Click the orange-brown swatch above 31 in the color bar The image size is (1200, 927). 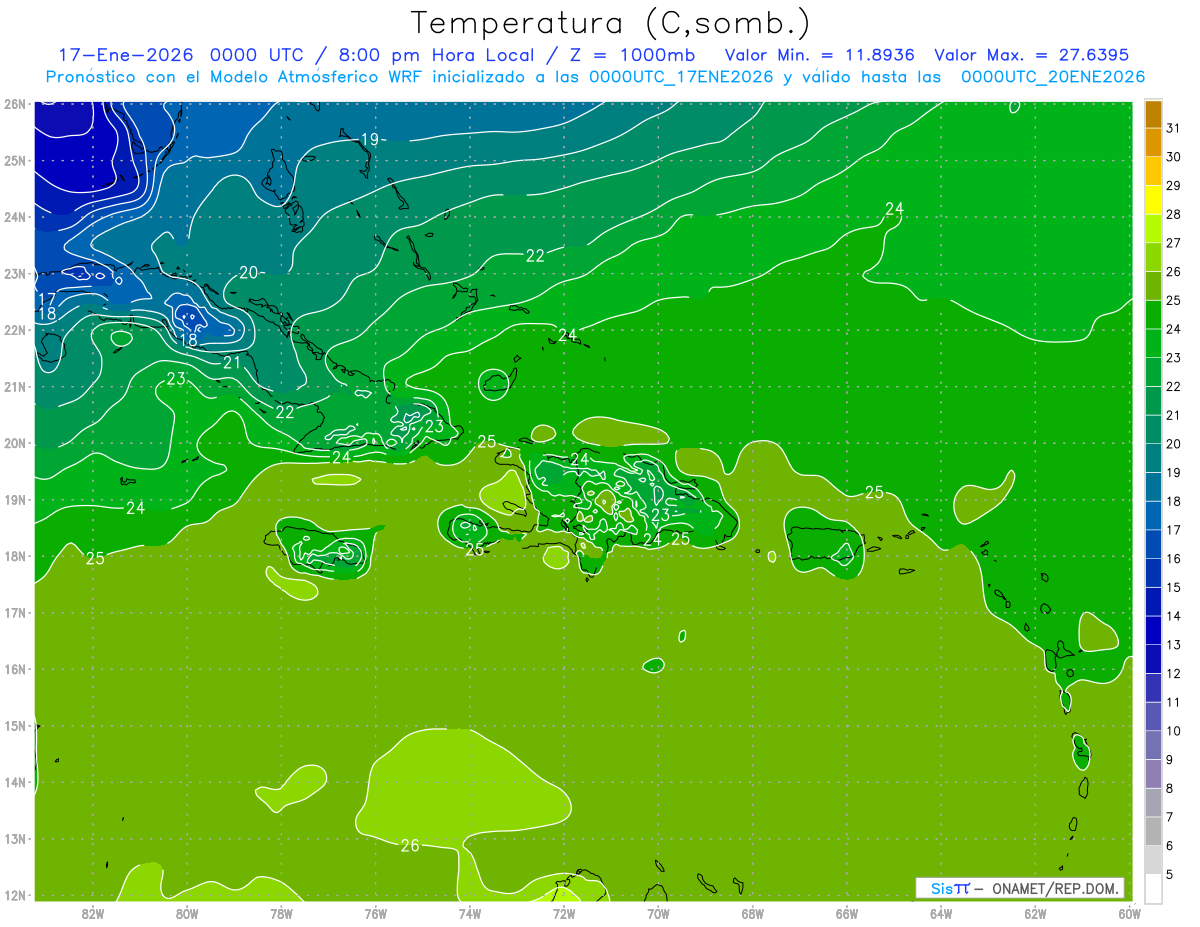pos(1153,114)
